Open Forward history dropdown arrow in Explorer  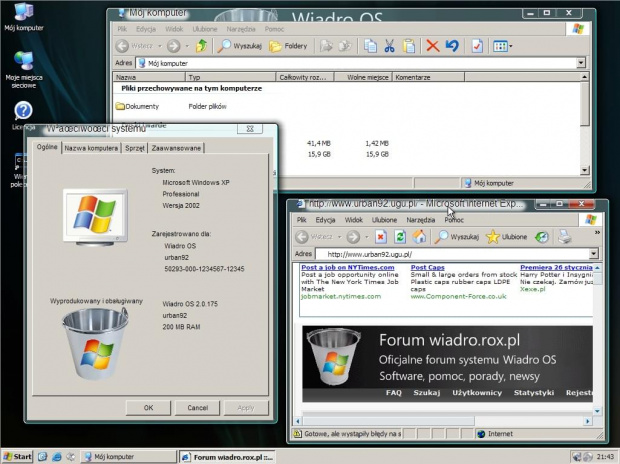point(187,46)
